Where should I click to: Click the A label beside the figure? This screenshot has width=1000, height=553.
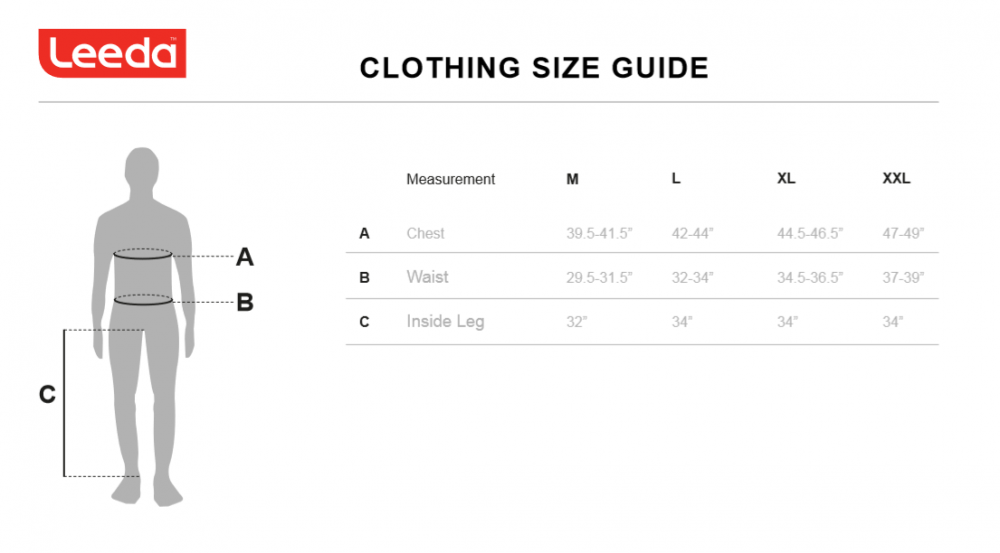tap(245, 258)
